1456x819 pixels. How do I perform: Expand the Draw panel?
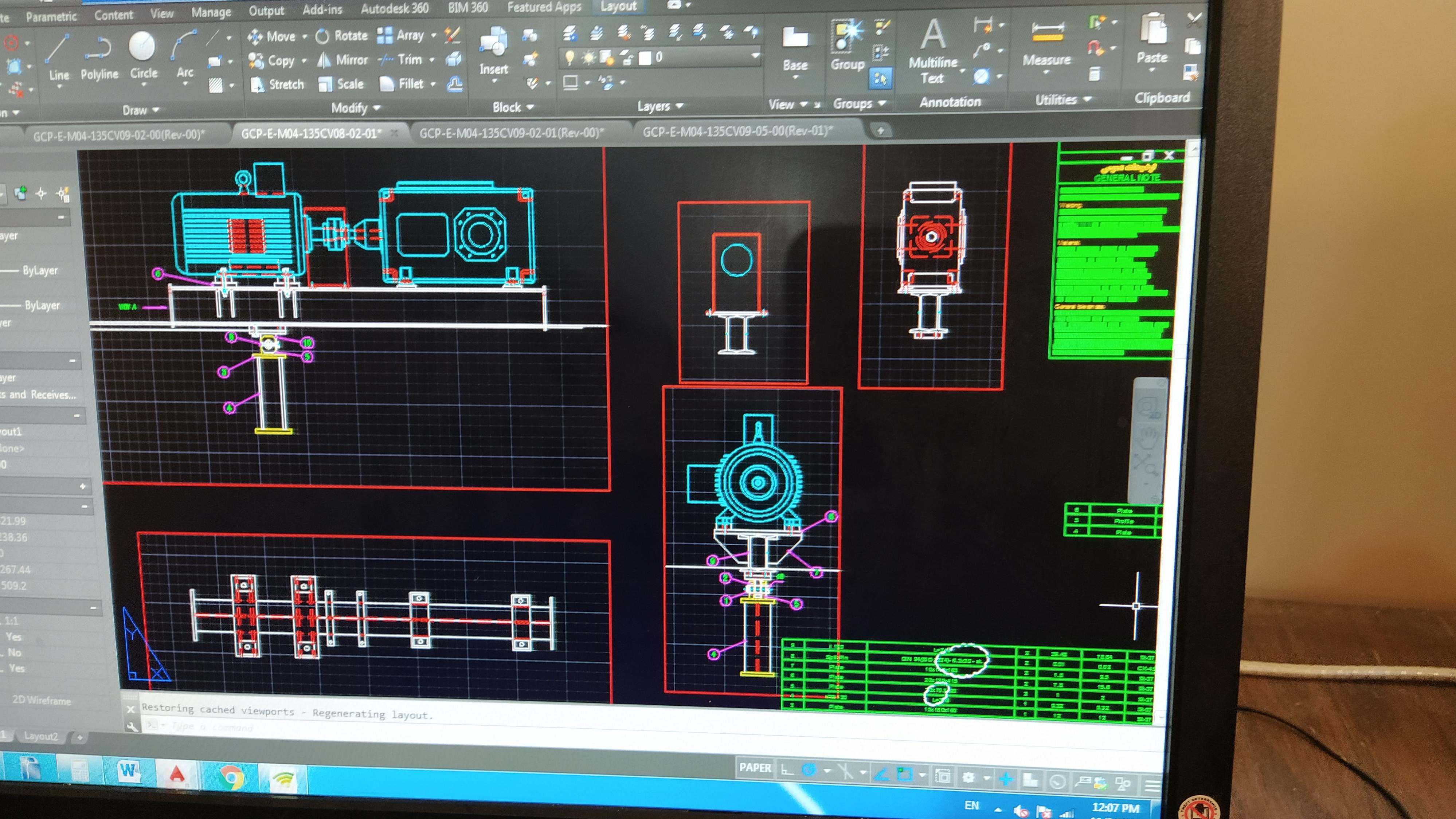point(141,110)
